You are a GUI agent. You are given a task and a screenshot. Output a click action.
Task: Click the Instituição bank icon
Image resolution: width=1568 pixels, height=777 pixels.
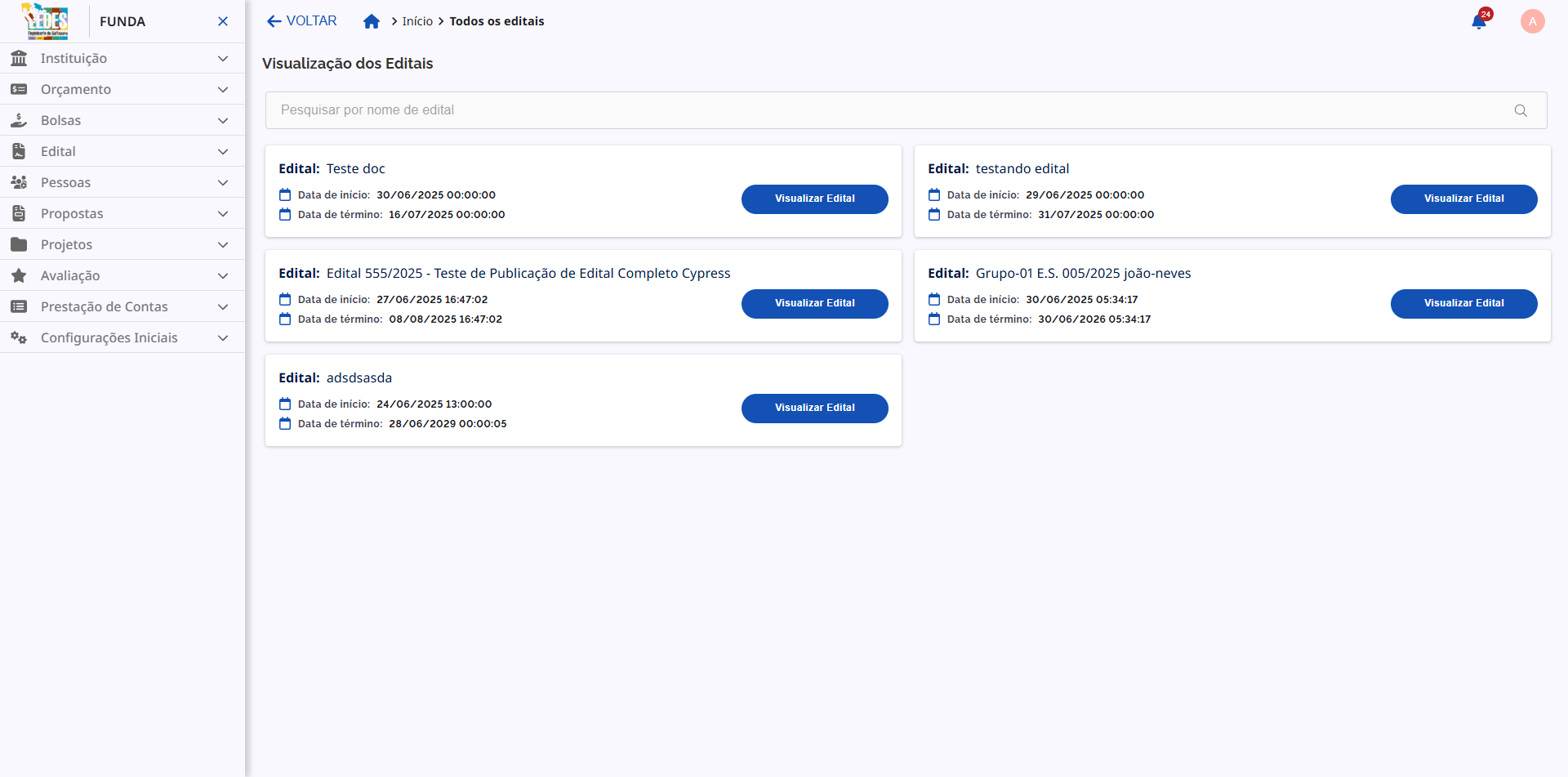pos(18,58)
